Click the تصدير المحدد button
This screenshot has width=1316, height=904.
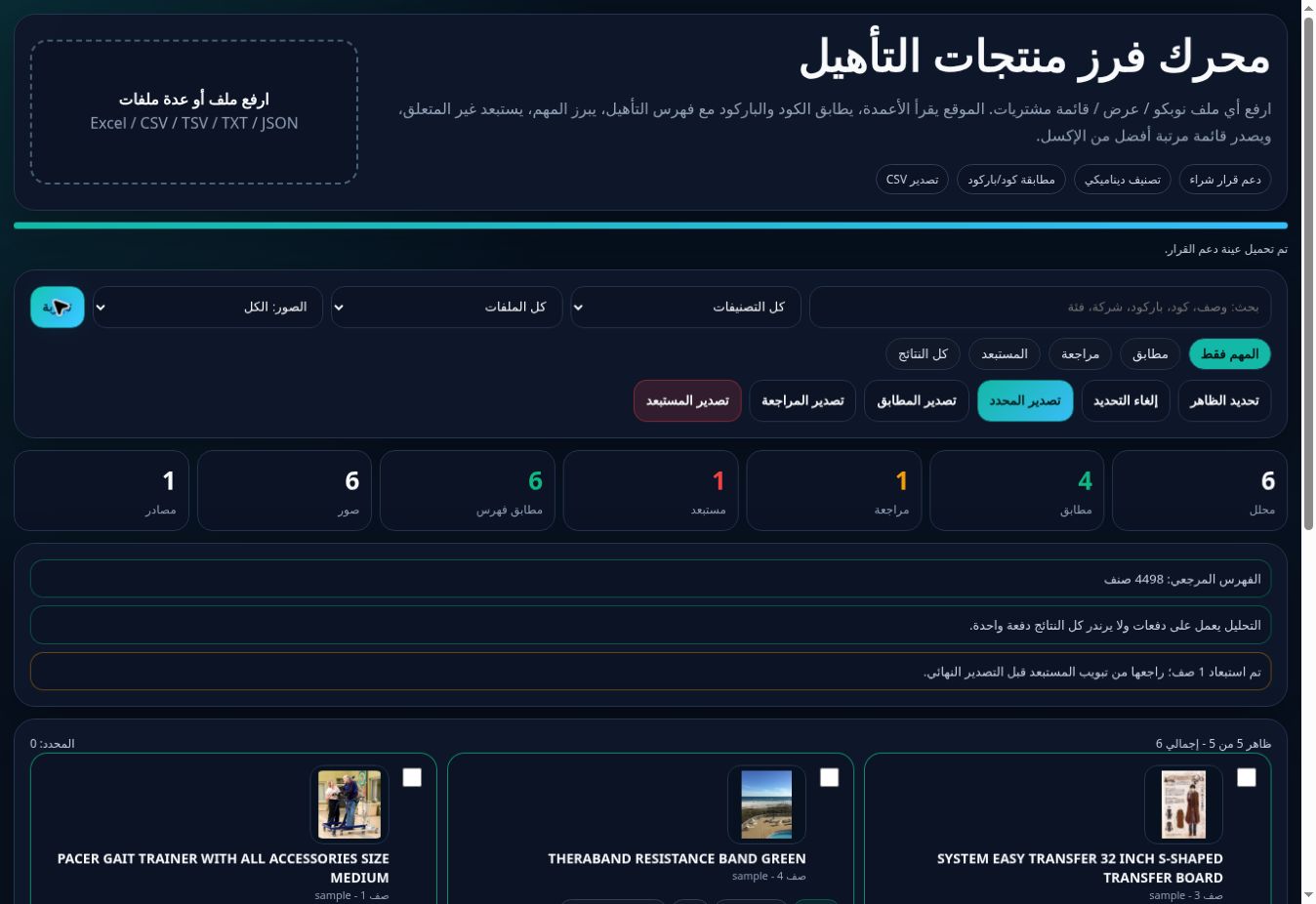pyautogui.click(x=1025, y=400)
